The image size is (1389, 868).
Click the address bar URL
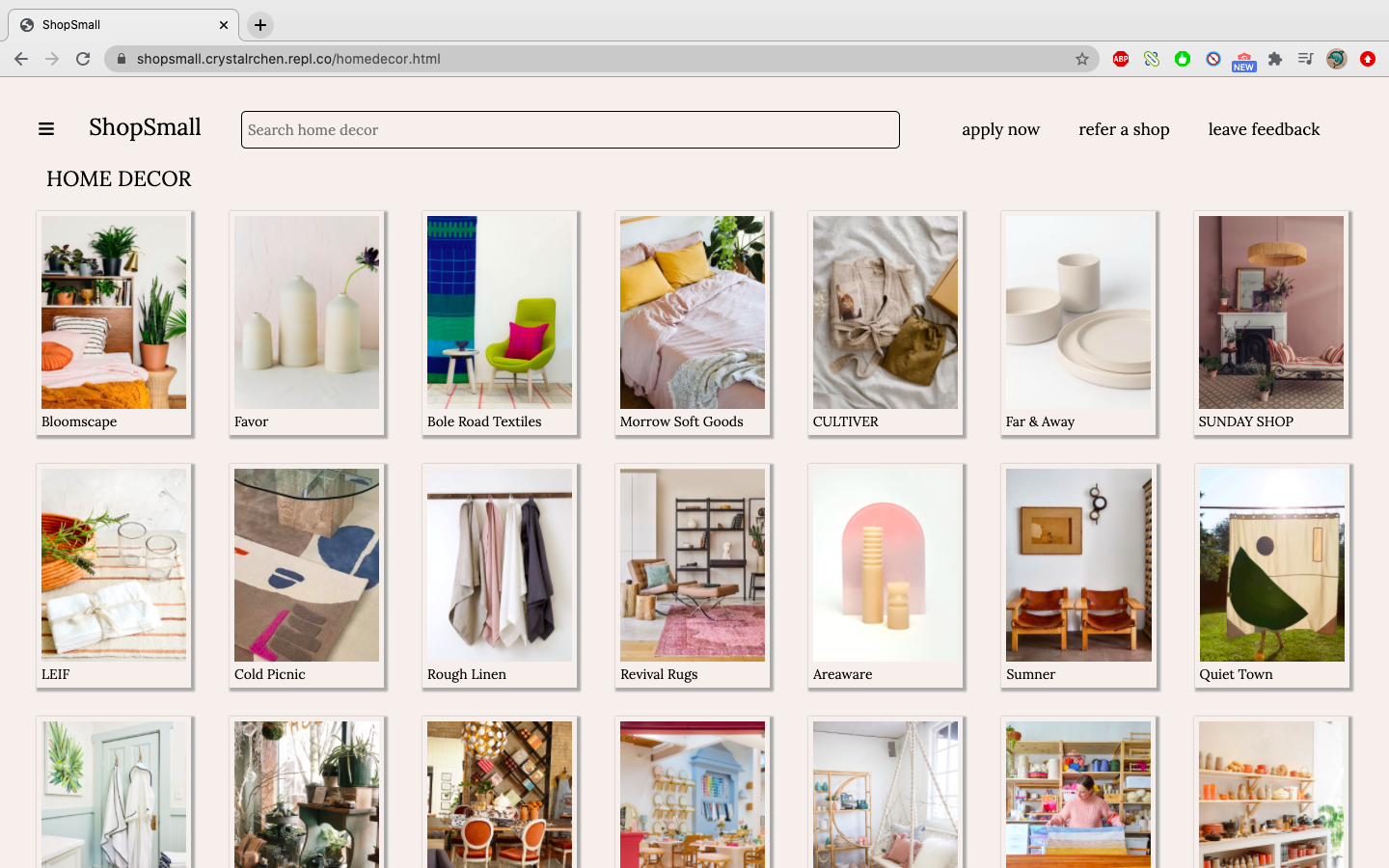tap(288, 59)
